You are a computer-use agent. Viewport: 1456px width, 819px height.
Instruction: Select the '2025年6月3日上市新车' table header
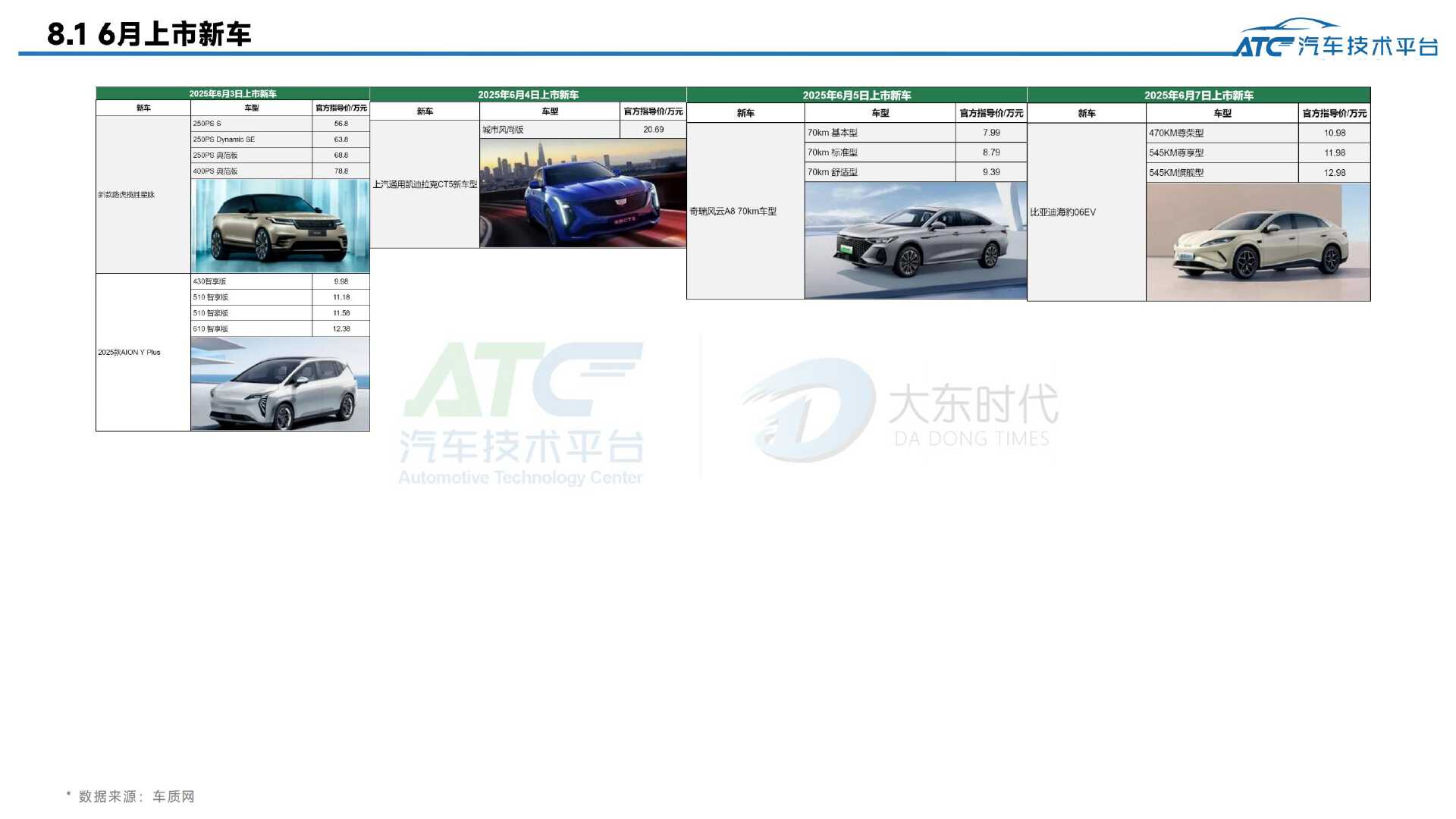(233, 93)
